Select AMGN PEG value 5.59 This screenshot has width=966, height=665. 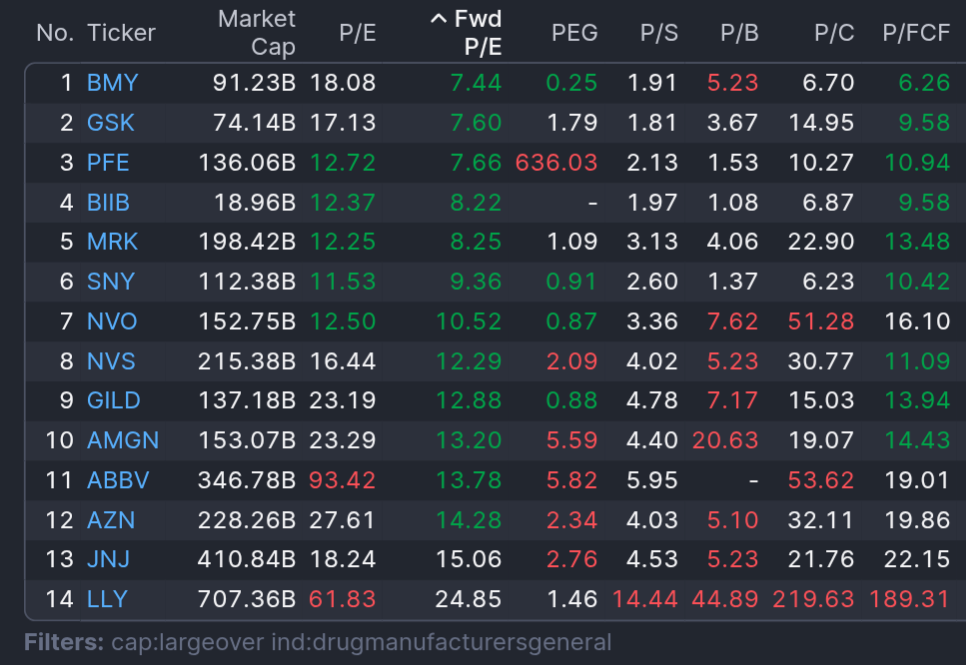pos(572,441)
